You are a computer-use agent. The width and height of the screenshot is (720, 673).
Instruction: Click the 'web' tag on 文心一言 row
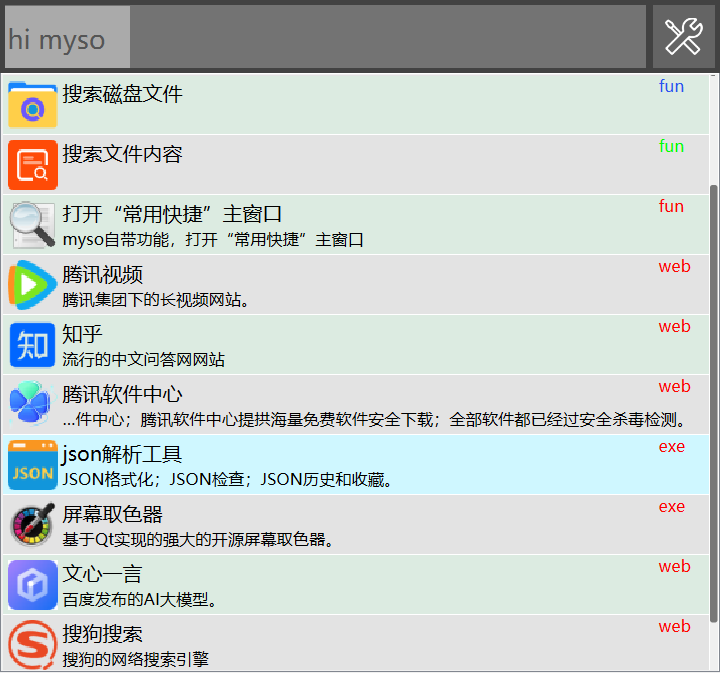[675, 567]
